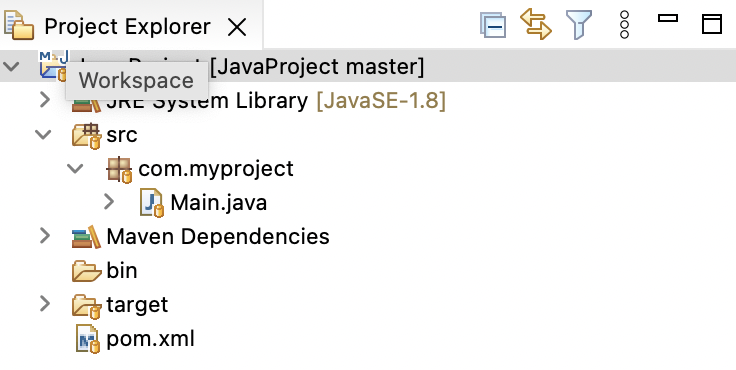The width and height of the screenshot is (736, 370).
Task: Toggle Link with Editor arrows icon
Action: pos(536,24)
